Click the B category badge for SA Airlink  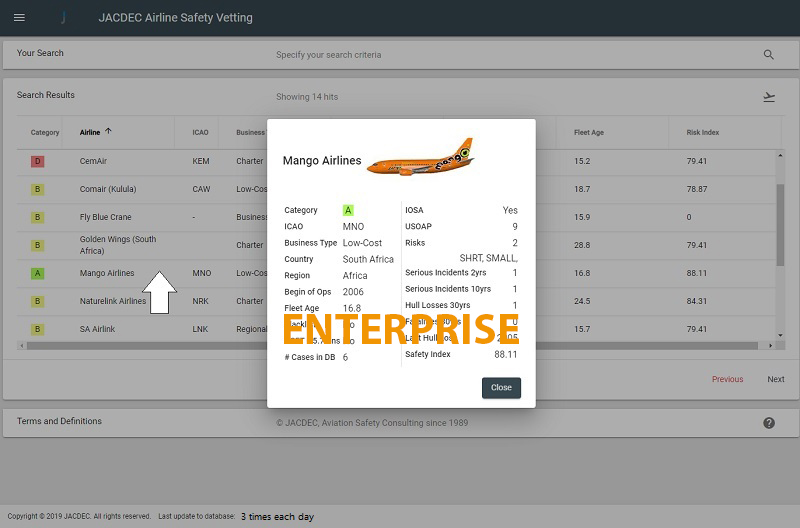point(37,330)
